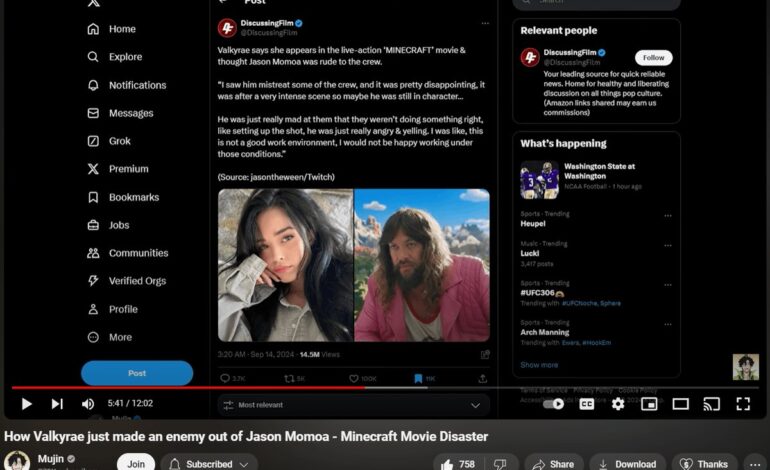
Task: Click the Jason Momoa photo in the post
Action: point(422,265)
